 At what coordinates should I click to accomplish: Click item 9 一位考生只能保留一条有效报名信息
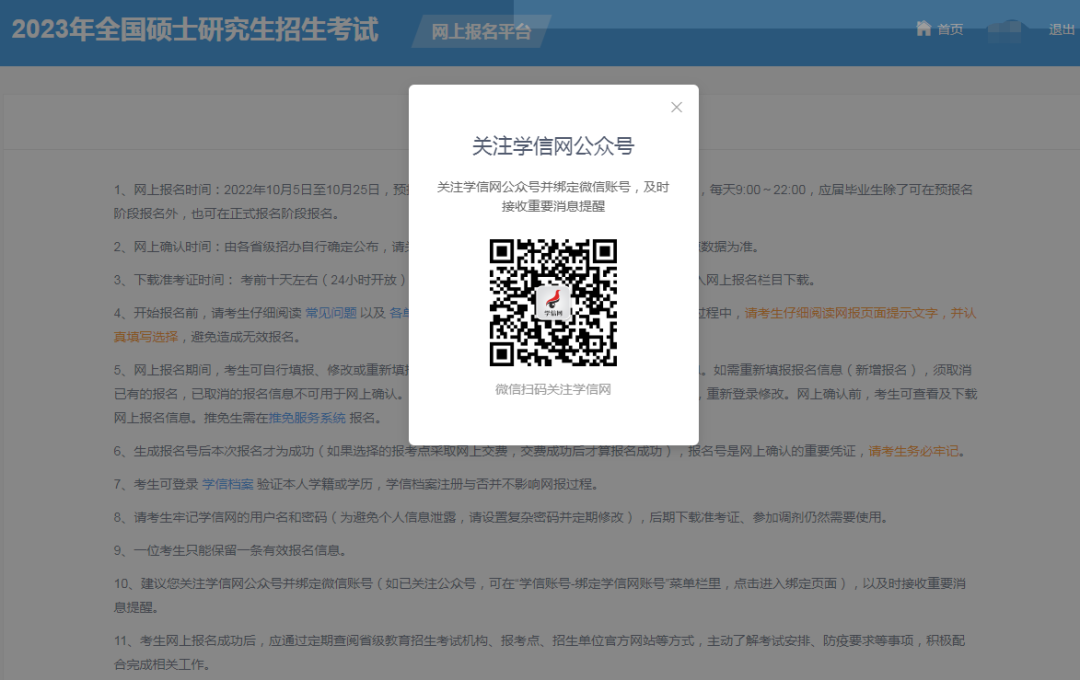[x=230, y=550]
